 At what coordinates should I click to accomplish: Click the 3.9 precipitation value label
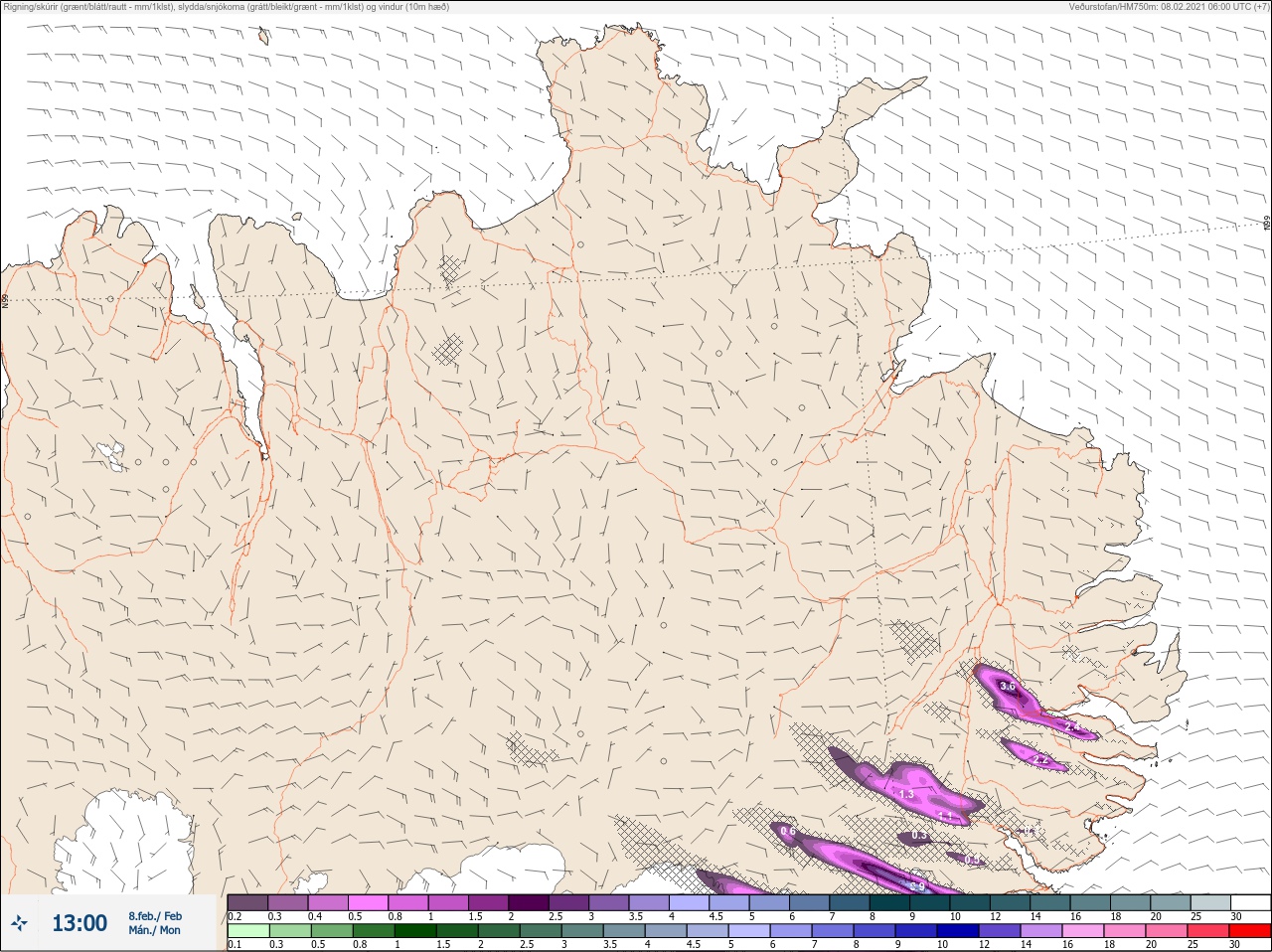pos(917,885)
